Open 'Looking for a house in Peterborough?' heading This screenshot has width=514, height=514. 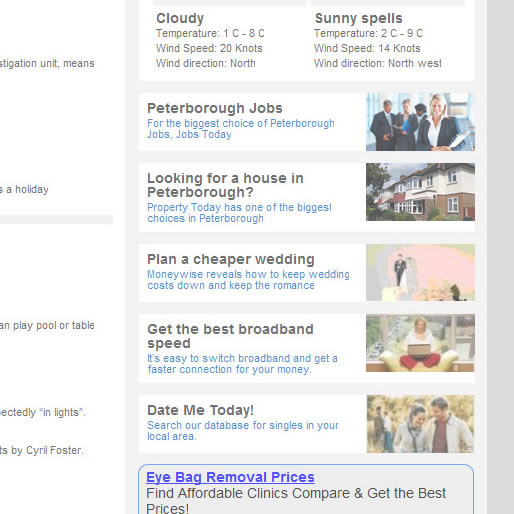pyautogui.click(x=225, y=185)
